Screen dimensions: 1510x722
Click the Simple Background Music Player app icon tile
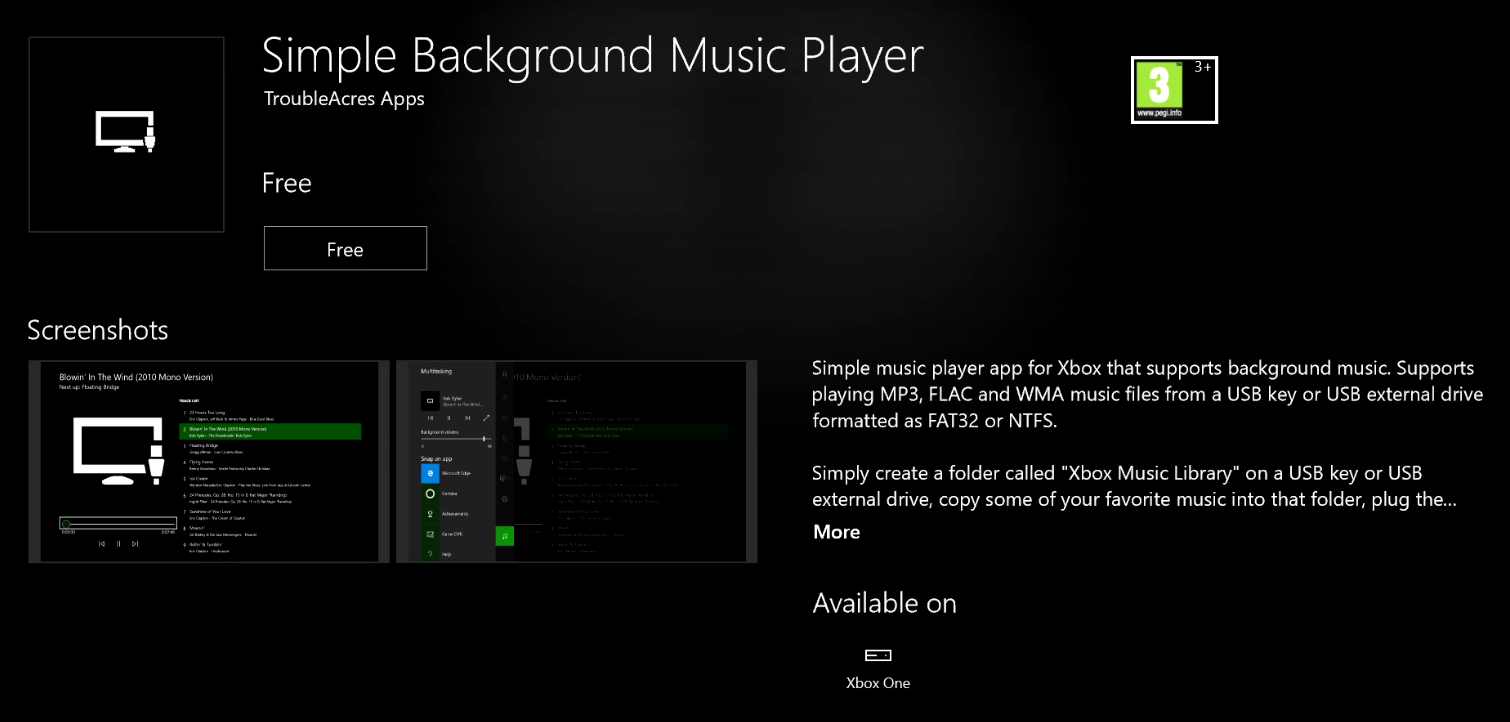pos(126,134)
